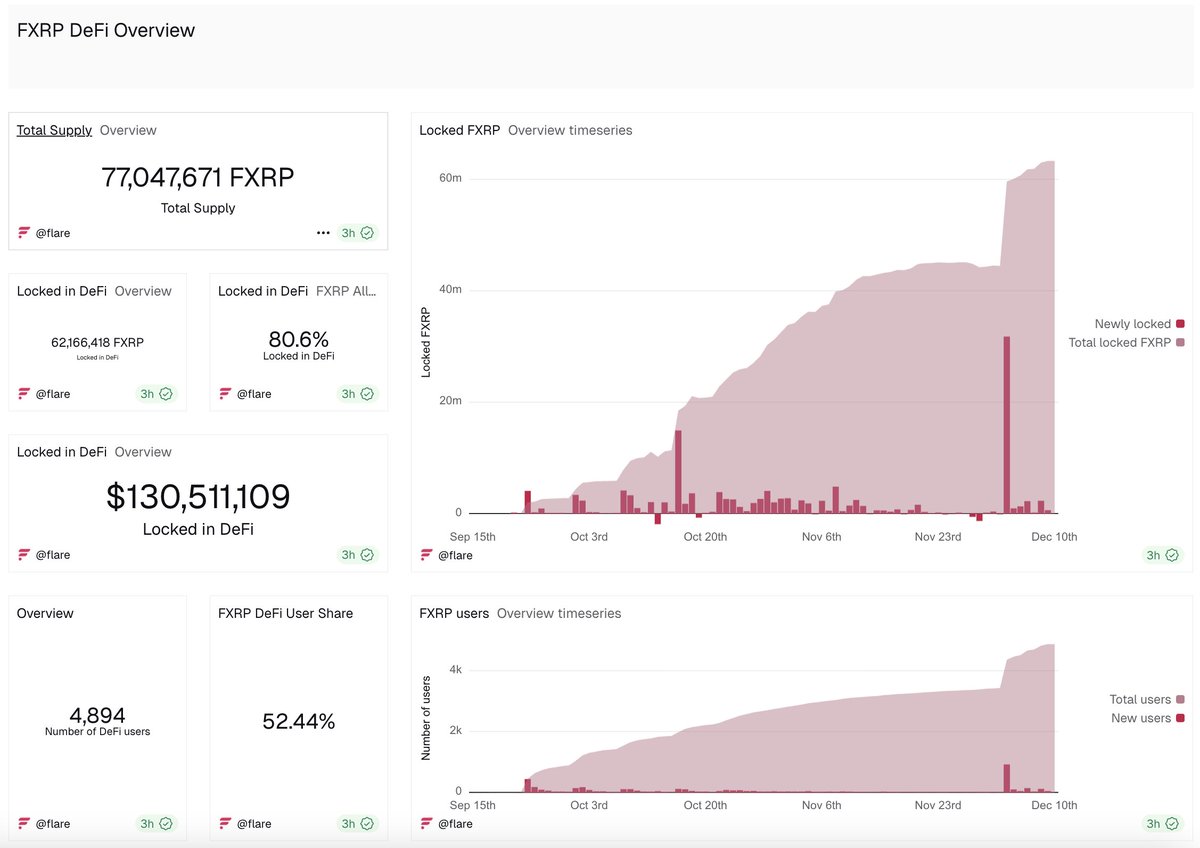The width and height of the screenshot is (1200, 848).
Task: Click Nov 6th axis label on FXRP users chart
Action: coord(822,806)
